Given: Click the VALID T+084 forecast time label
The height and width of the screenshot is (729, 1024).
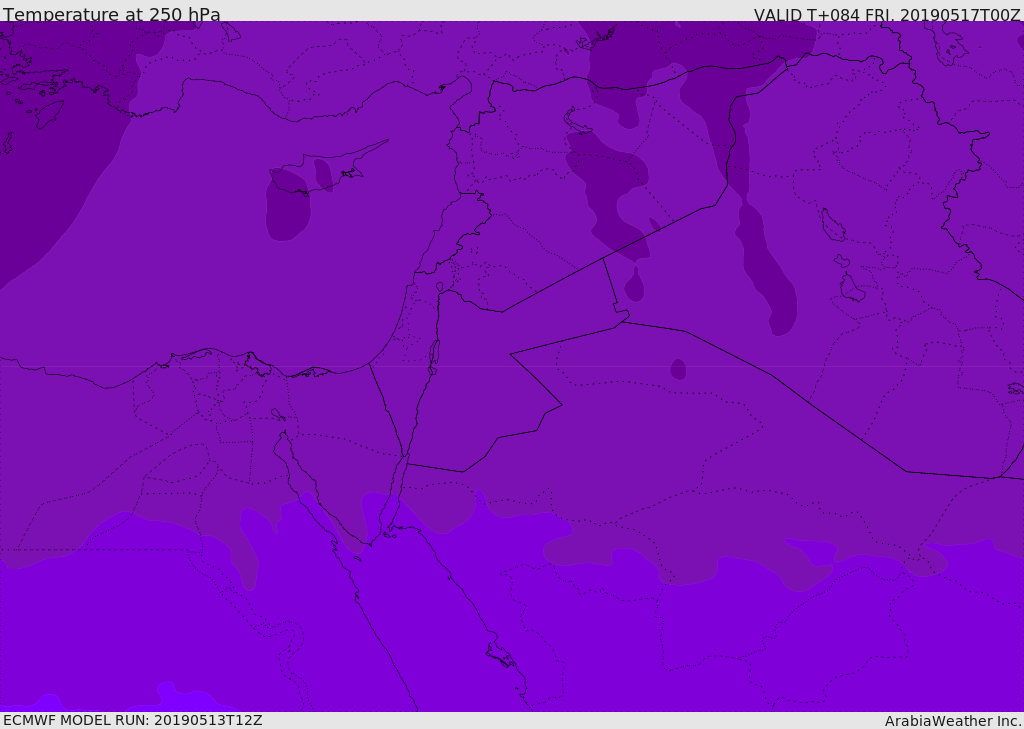Looking at the screenshot, I should click(x=887, y=15).
